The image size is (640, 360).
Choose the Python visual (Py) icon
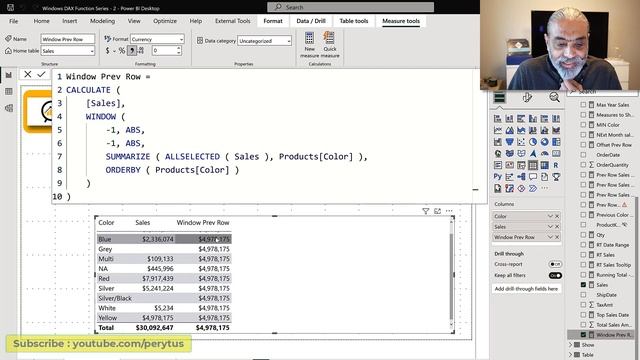498,177
